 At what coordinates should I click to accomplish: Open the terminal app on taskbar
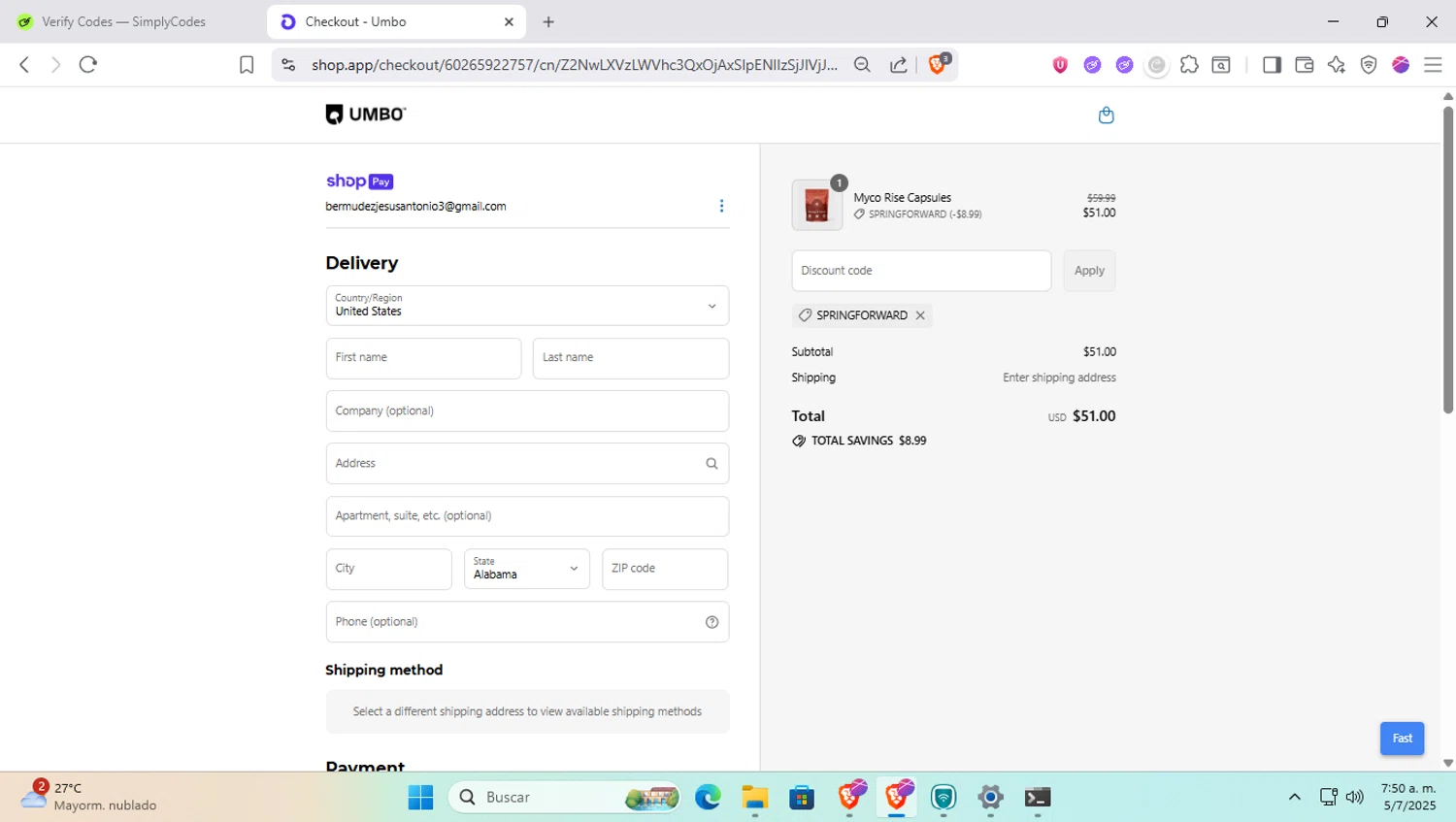click(x=1038, y=798)
